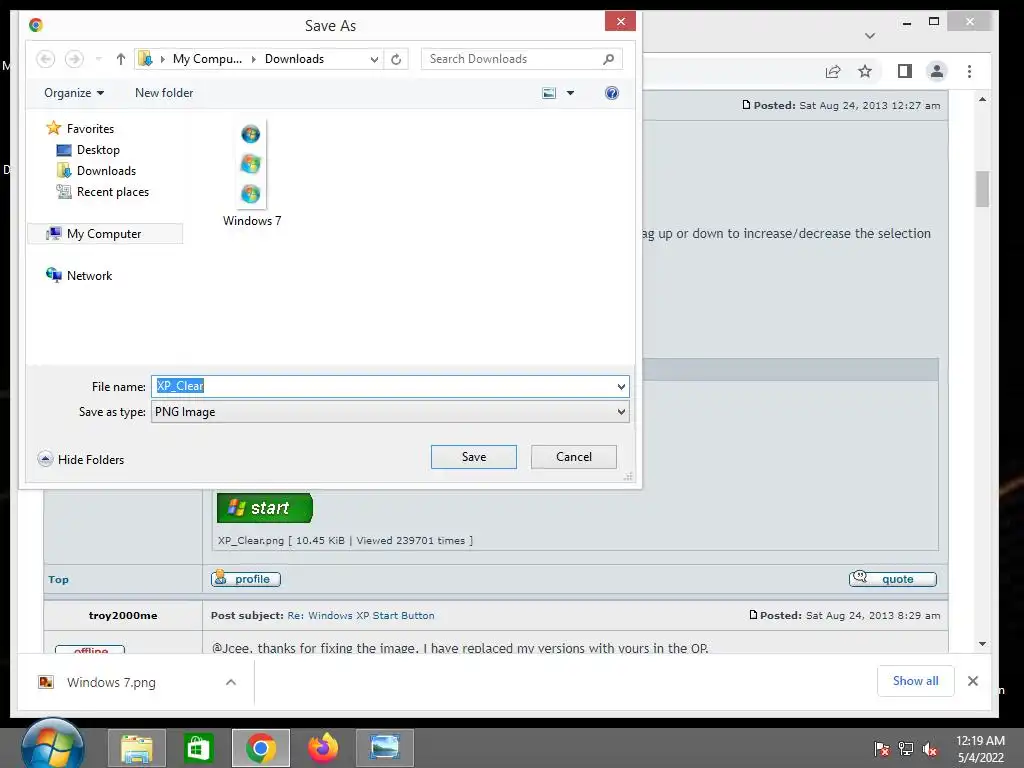Open the Save as type dropdown
1024x768 pixels.
pyautogui.click(x=390, y=411)
